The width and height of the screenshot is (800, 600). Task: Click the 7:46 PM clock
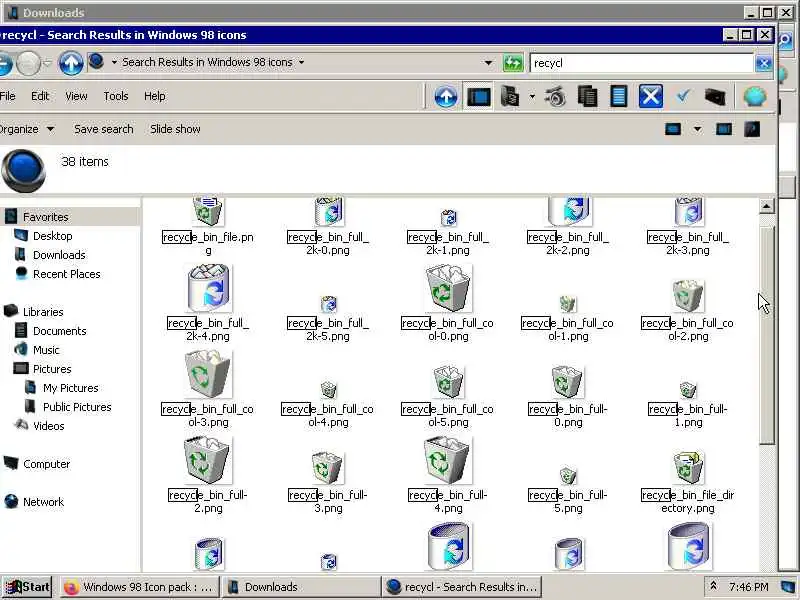click(748, 587)
